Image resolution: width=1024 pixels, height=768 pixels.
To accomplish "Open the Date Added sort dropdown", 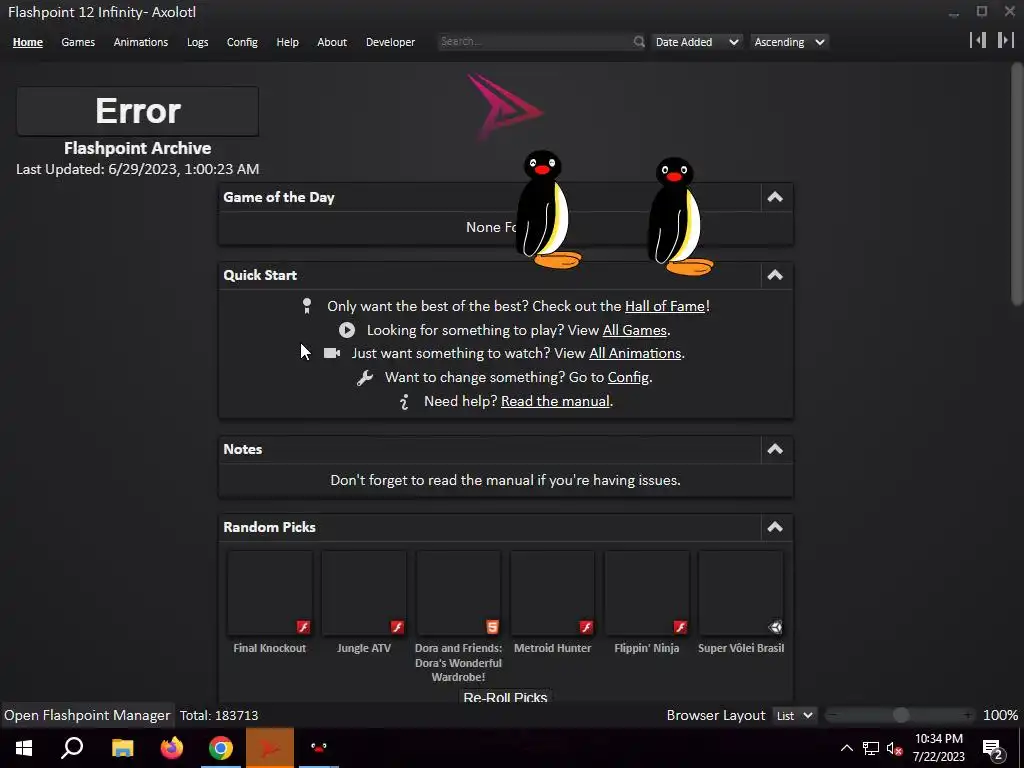I will [x=696, y=42].
